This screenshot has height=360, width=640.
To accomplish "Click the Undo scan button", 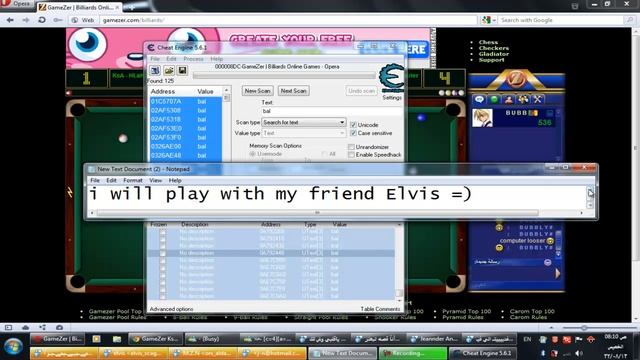I will tap(361, 91).
